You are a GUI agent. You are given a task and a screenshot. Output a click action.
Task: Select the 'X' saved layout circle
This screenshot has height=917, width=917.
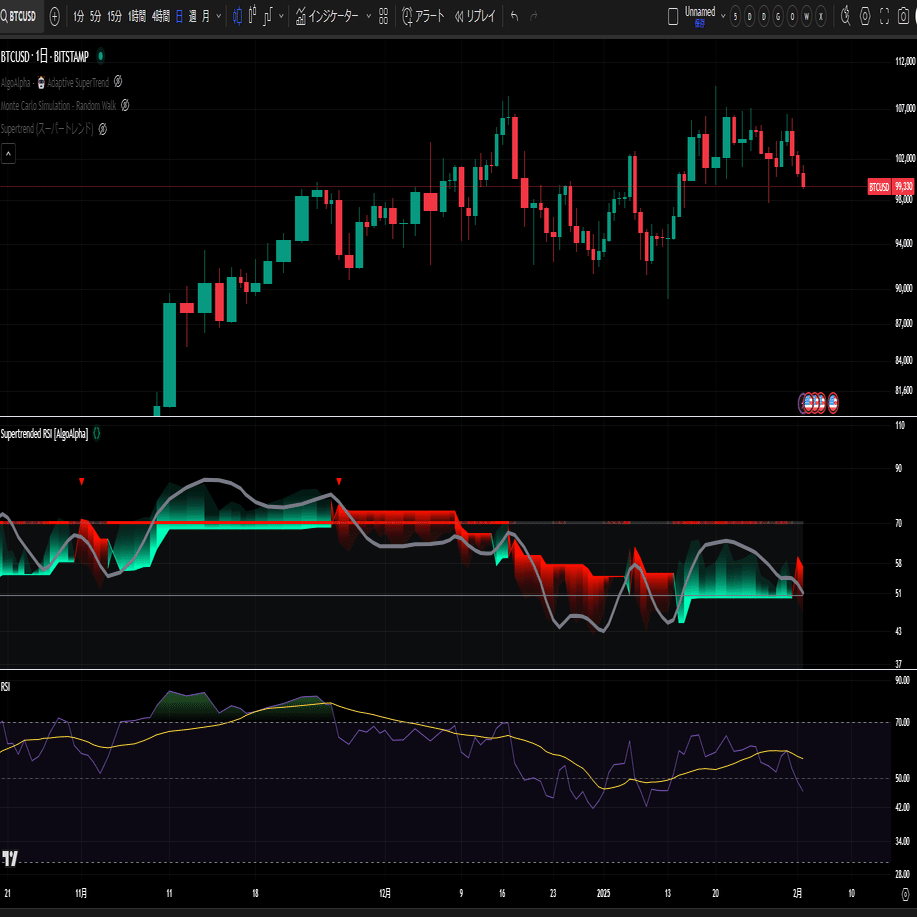(821, 16)
